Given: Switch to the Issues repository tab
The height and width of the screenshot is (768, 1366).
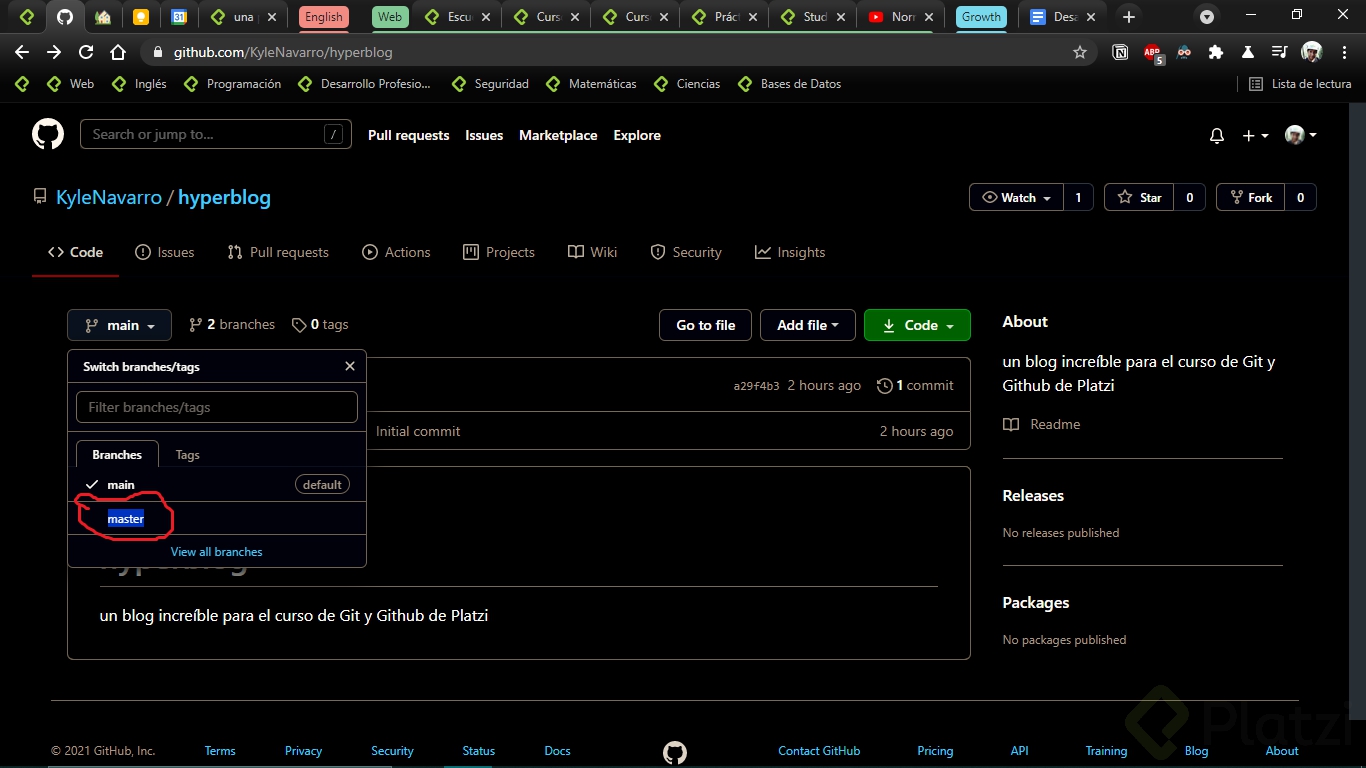Looking at the screenshot, I should point(165,252).
